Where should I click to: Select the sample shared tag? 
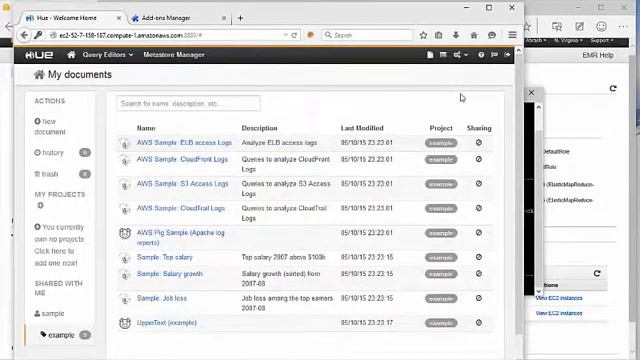pos(49,313)
